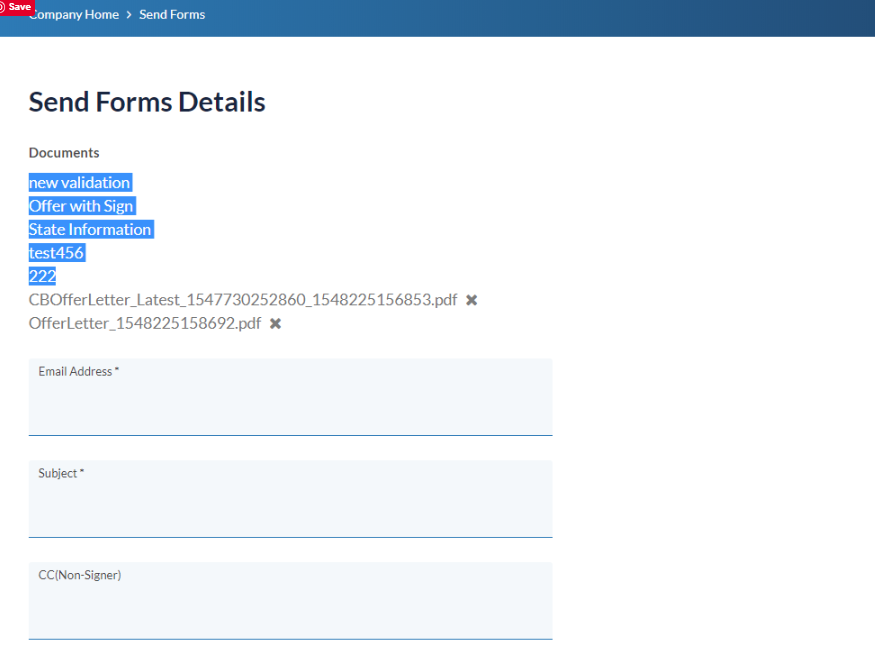The height and width of the screenshot is (649, 875).
Task: Remove the OfferLetter_1548225158692.pdf attachment
Action: [x=275, y=324]
